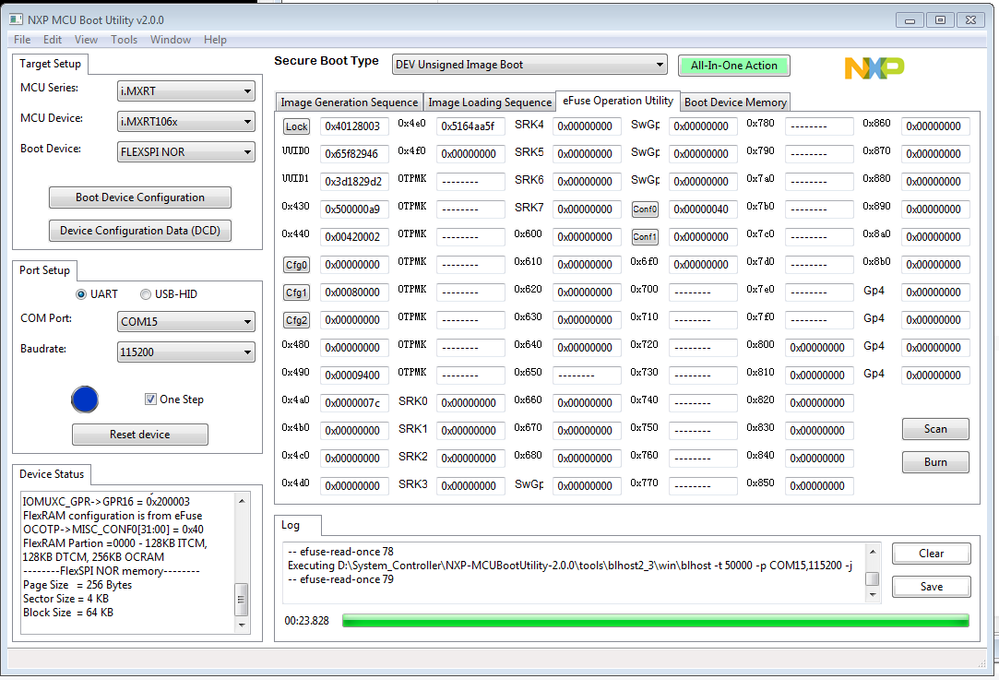The width and height of the screenshot is (999, 680).
Task: Open the Edit menu
Action: [52, 40]
